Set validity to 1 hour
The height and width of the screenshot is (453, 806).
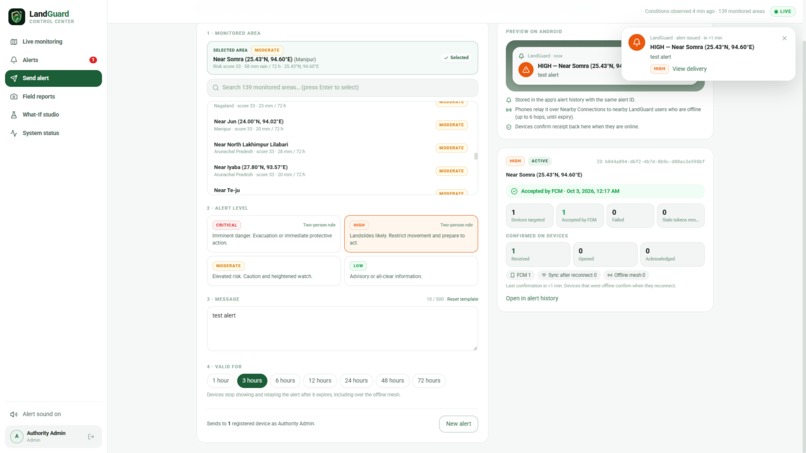point(221,380)
